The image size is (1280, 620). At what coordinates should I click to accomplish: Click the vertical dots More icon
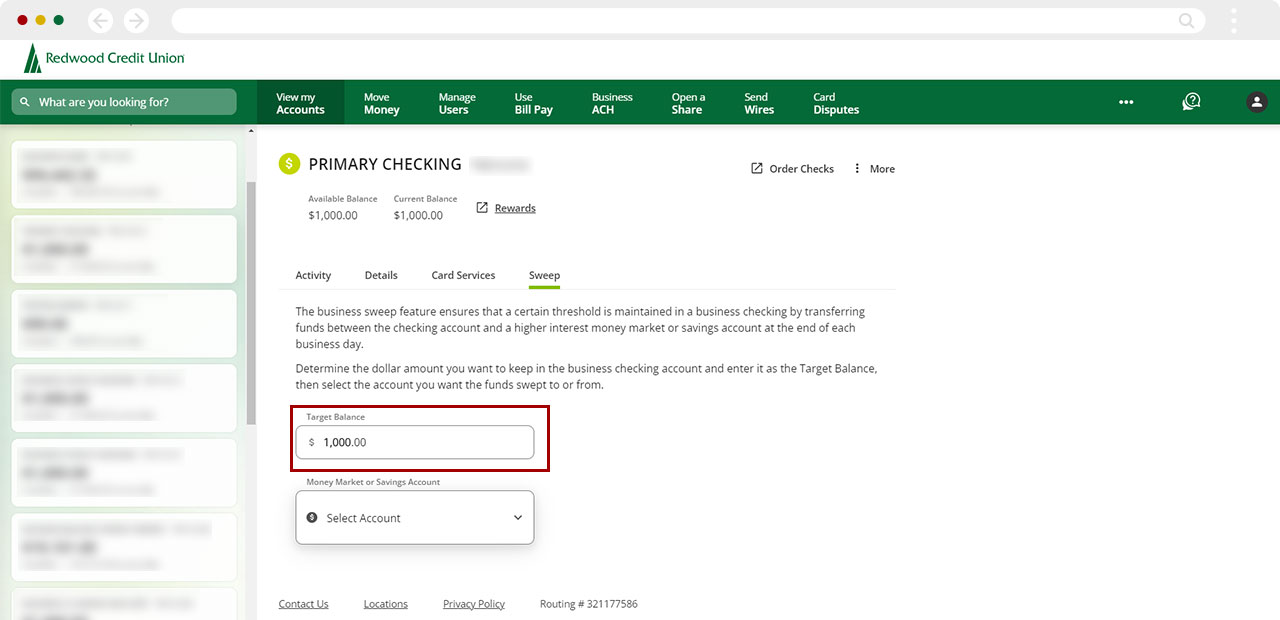coord(857,168)
